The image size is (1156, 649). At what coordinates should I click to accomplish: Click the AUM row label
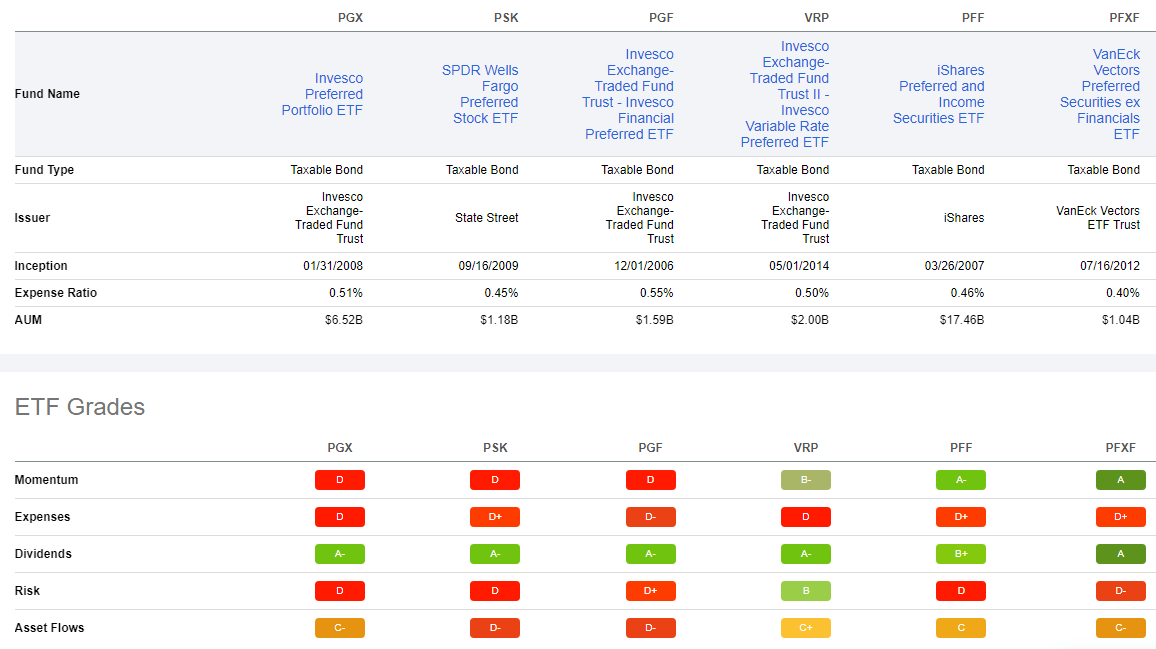pyautogui.click(x=28, y=320)
